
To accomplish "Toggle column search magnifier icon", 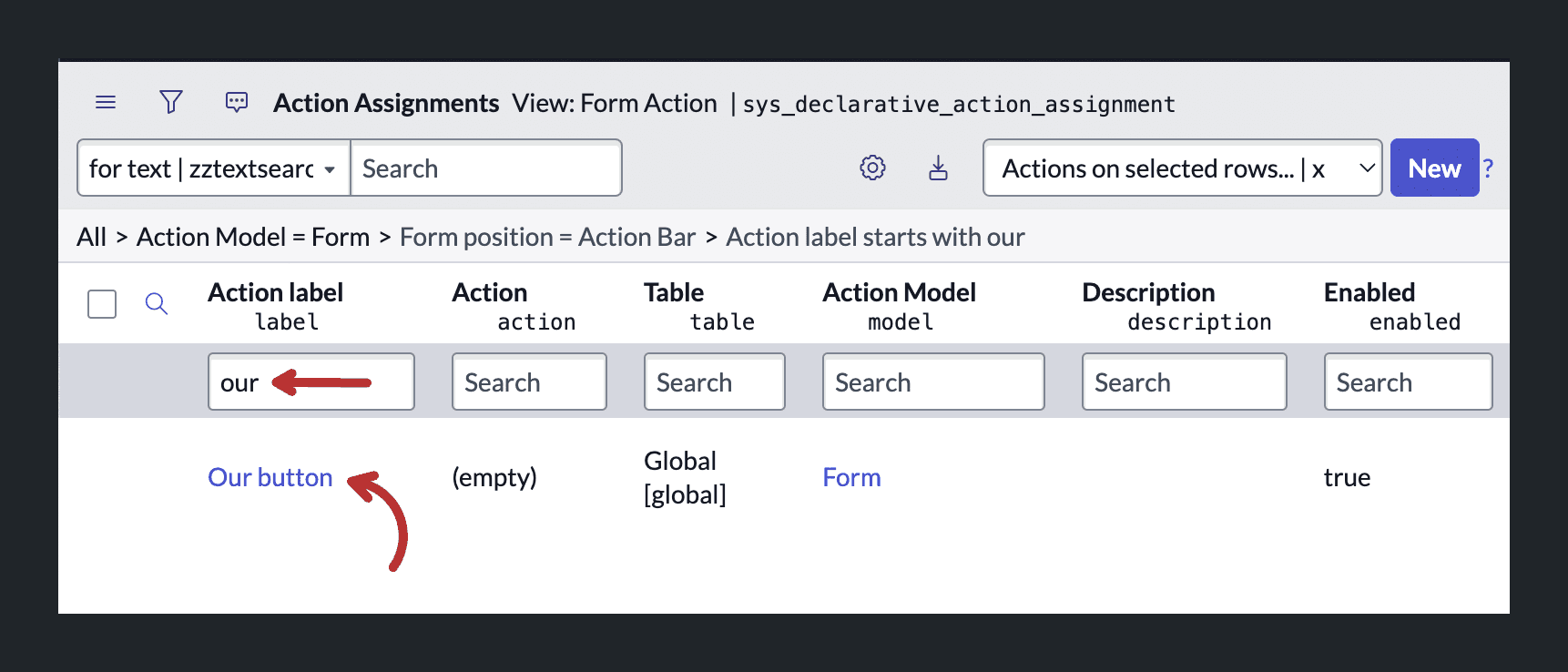I will coord(157,303).
